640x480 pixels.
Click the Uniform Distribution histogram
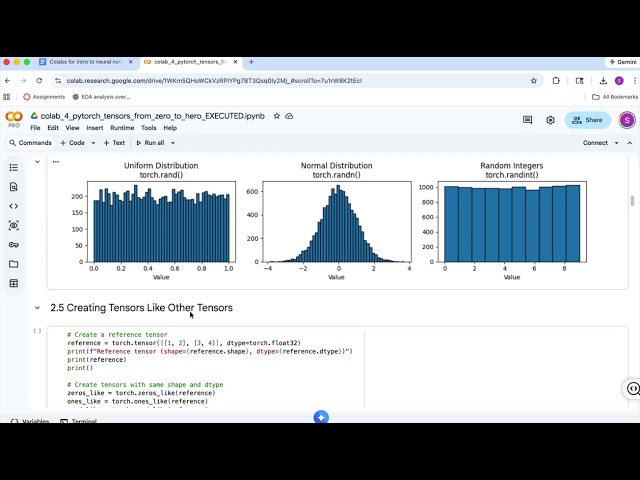pos(161,222)
